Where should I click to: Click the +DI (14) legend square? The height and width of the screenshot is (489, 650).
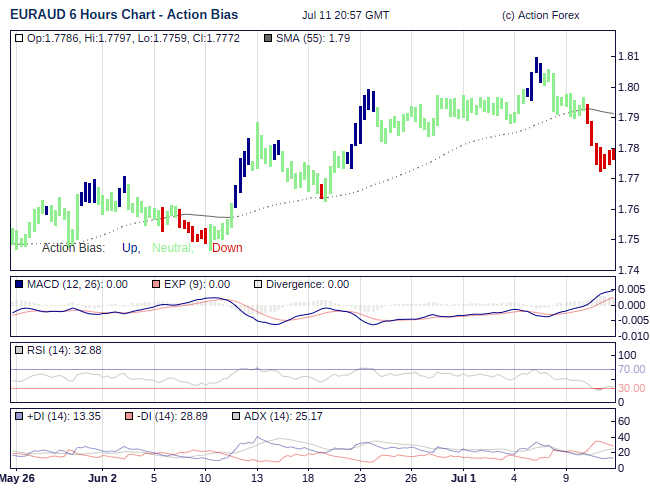tap(20, 416)
